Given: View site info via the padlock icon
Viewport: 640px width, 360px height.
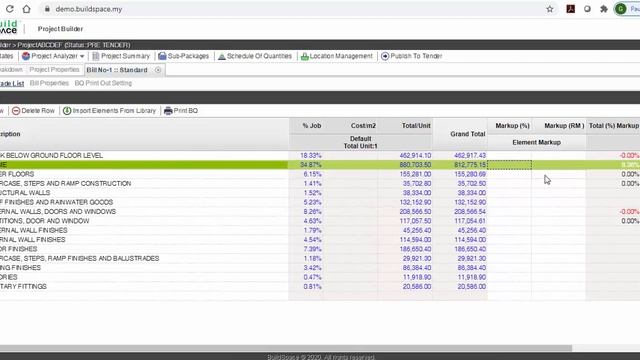Looking at the screenshot, I should pyautogui.click(x=47, y=9).
